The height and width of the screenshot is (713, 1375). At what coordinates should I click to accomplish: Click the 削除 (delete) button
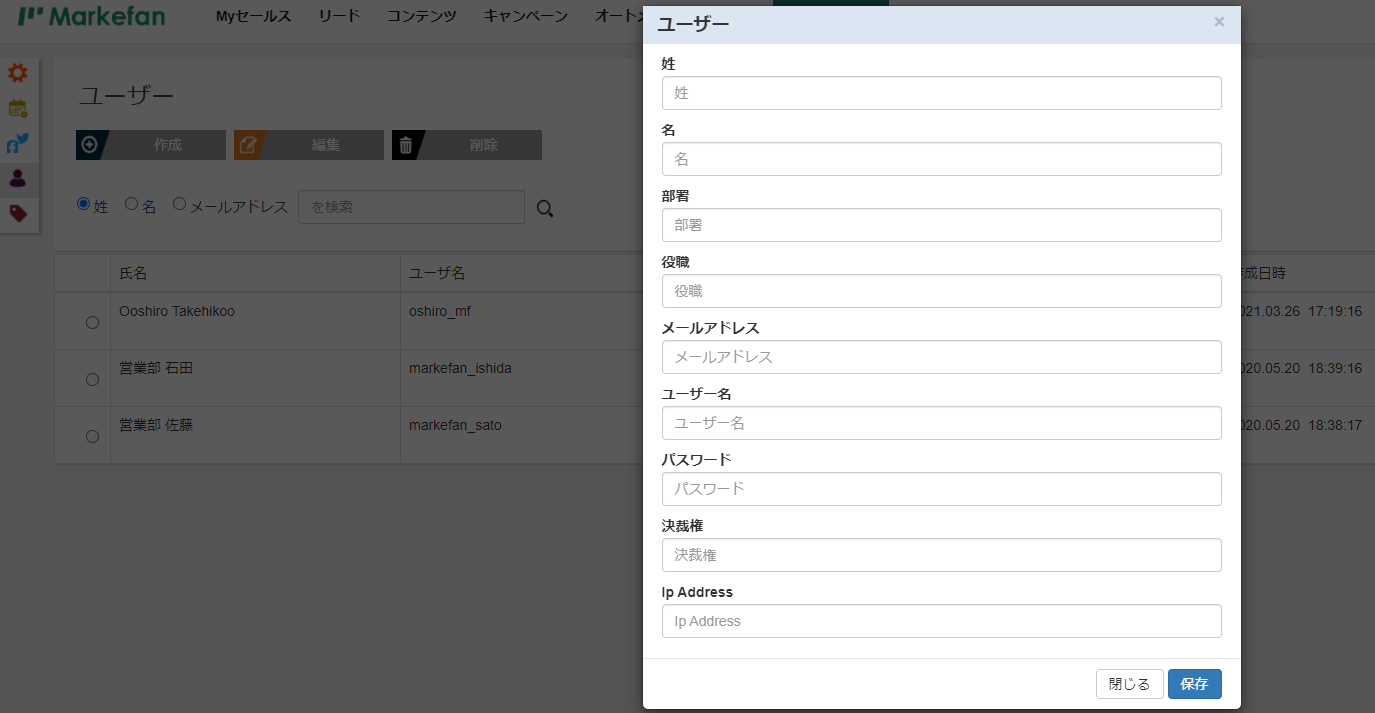(x=467, y=145)
